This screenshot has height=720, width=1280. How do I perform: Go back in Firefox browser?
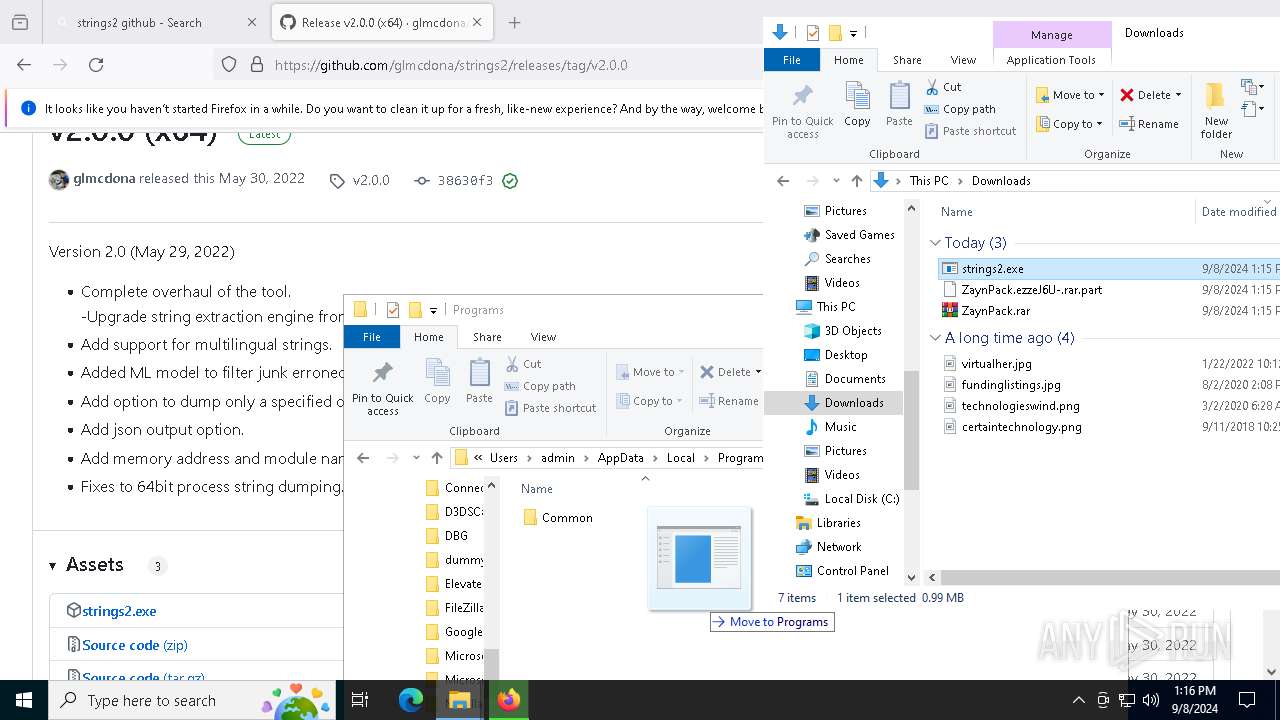(x=24, y=64)
